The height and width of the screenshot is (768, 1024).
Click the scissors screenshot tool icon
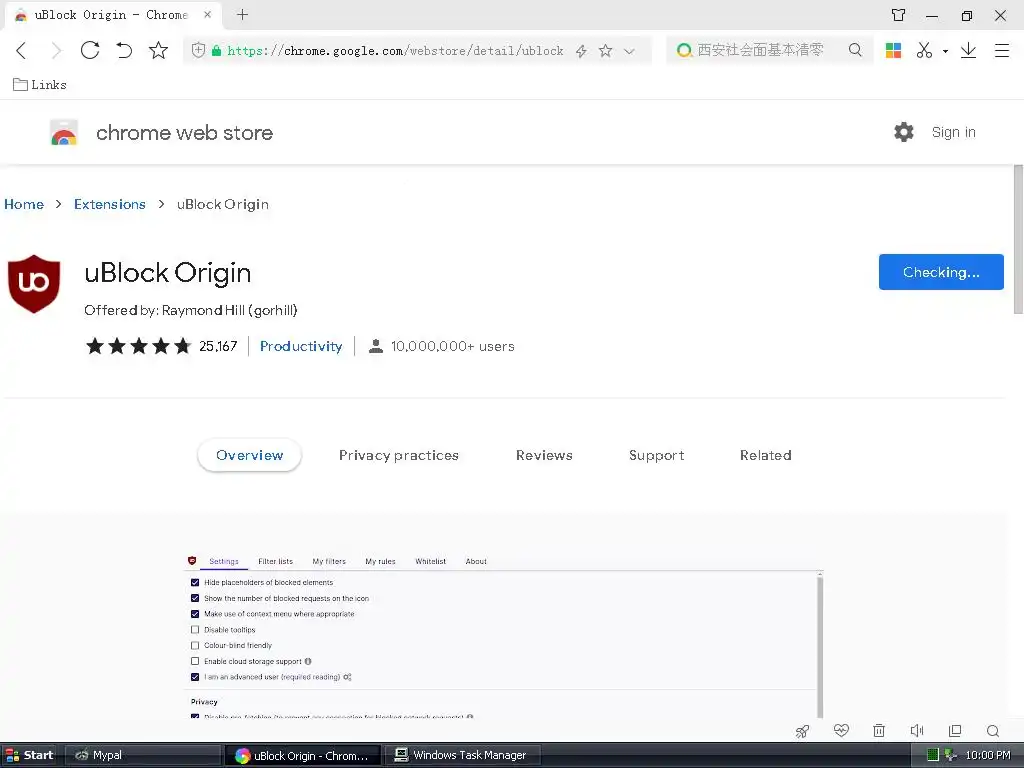tap(924, 50)
